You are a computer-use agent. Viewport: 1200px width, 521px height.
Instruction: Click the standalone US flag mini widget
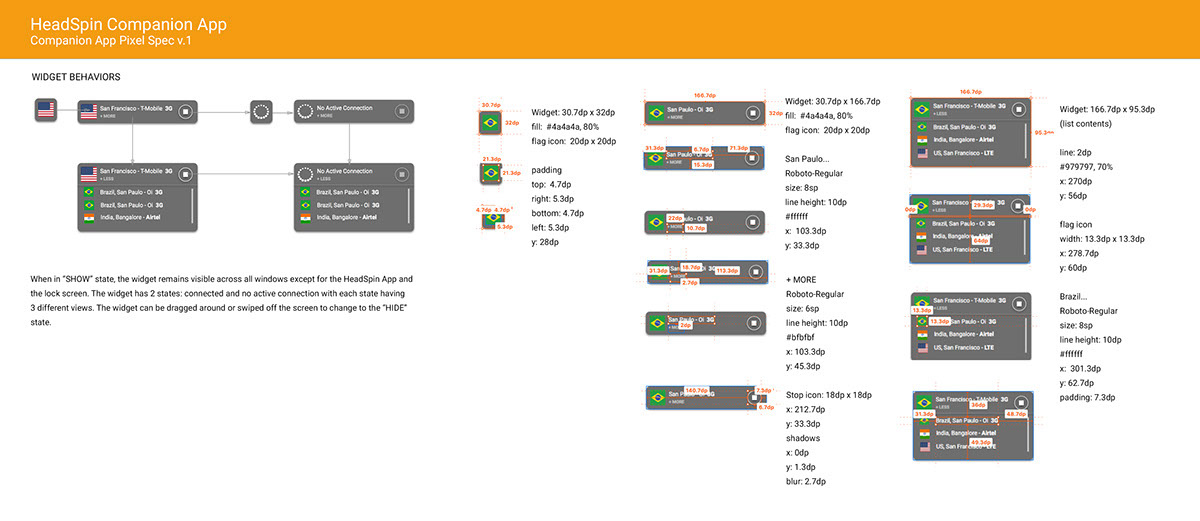(x=45, y=111)
